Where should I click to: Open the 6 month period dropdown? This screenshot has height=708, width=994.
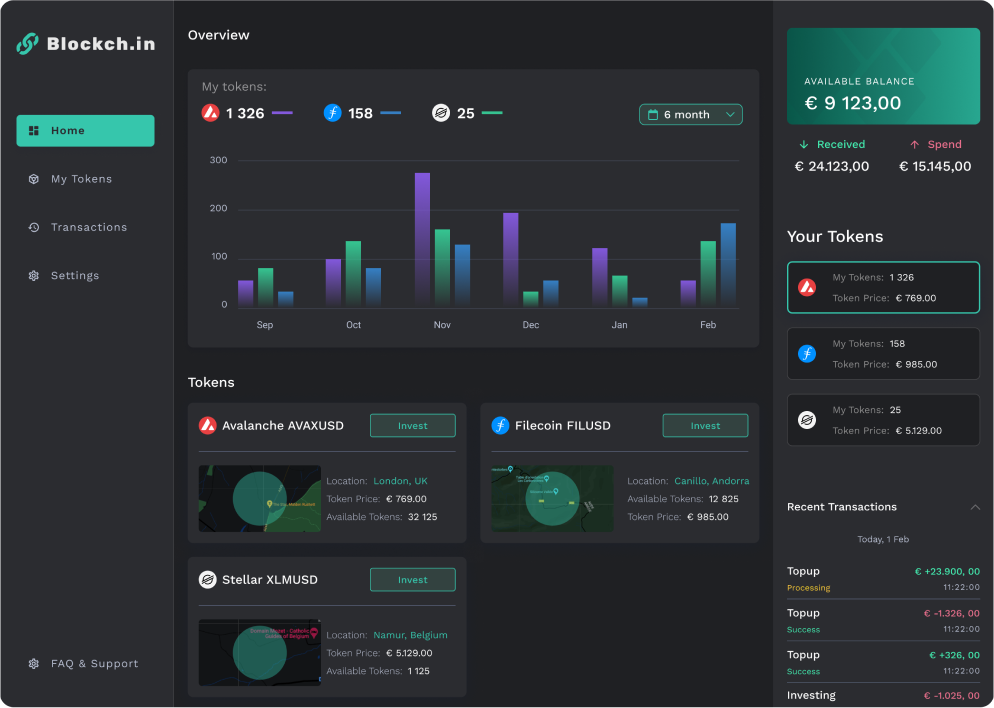(x=690, y=115)
